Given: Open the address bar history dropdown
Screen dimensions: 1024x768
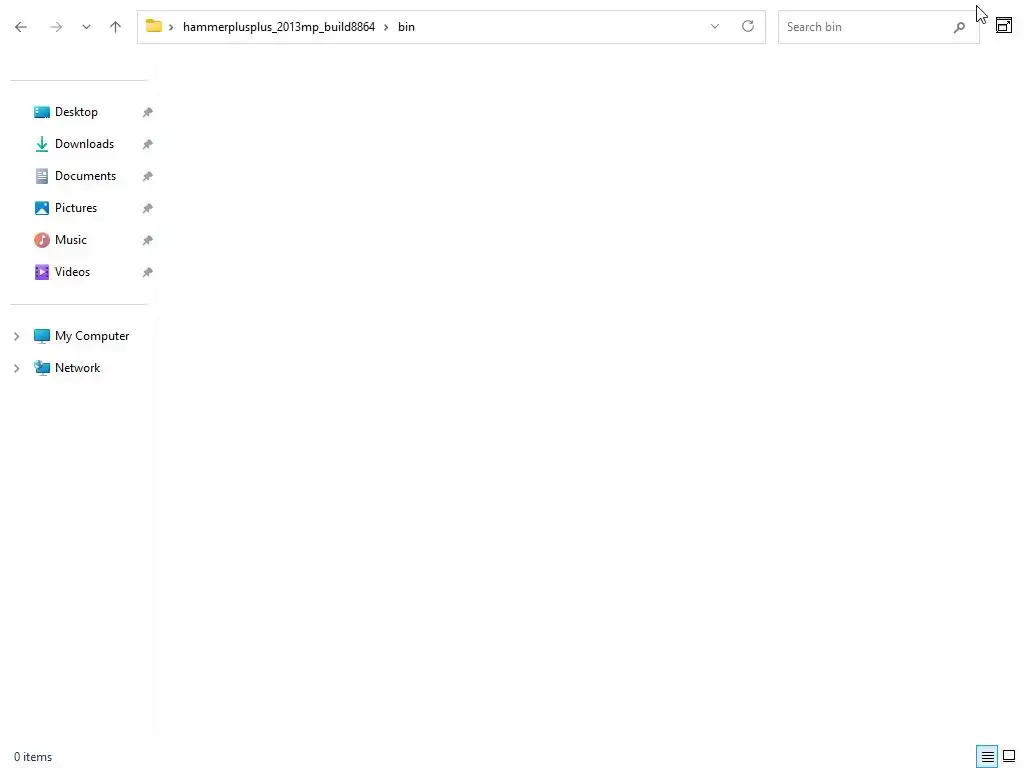Looking at the screenshot, I should point(714,27).
